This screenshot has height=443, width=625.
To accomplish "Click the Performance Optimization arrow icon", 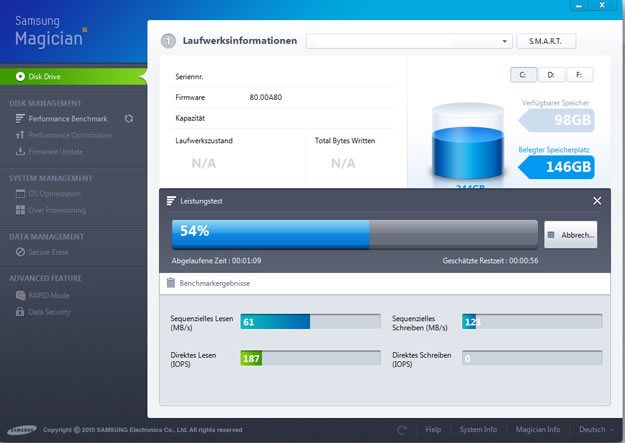I will point(20,135).
